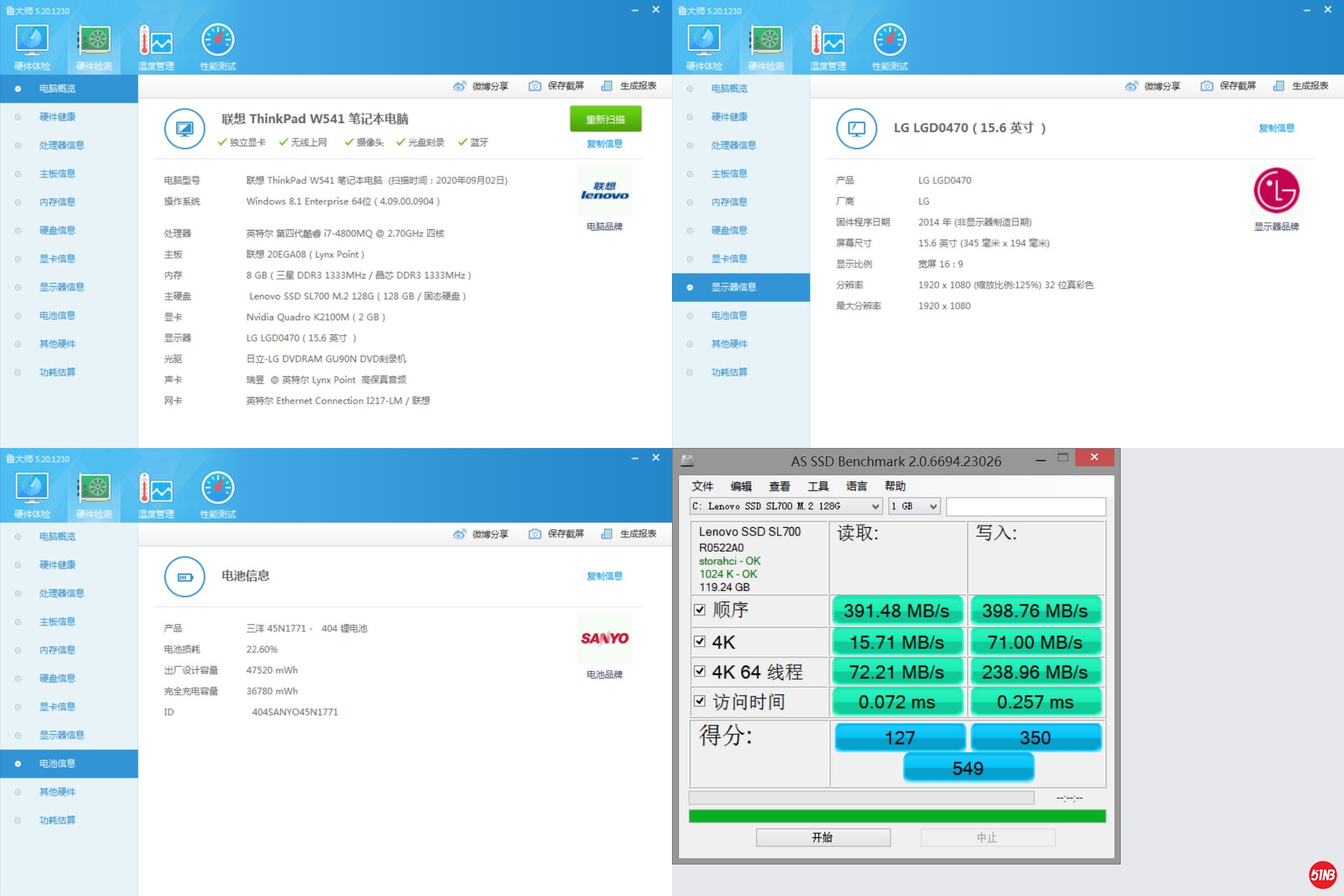Open 温度管理 in the bottom-left battery window

[x=156, y=496]
